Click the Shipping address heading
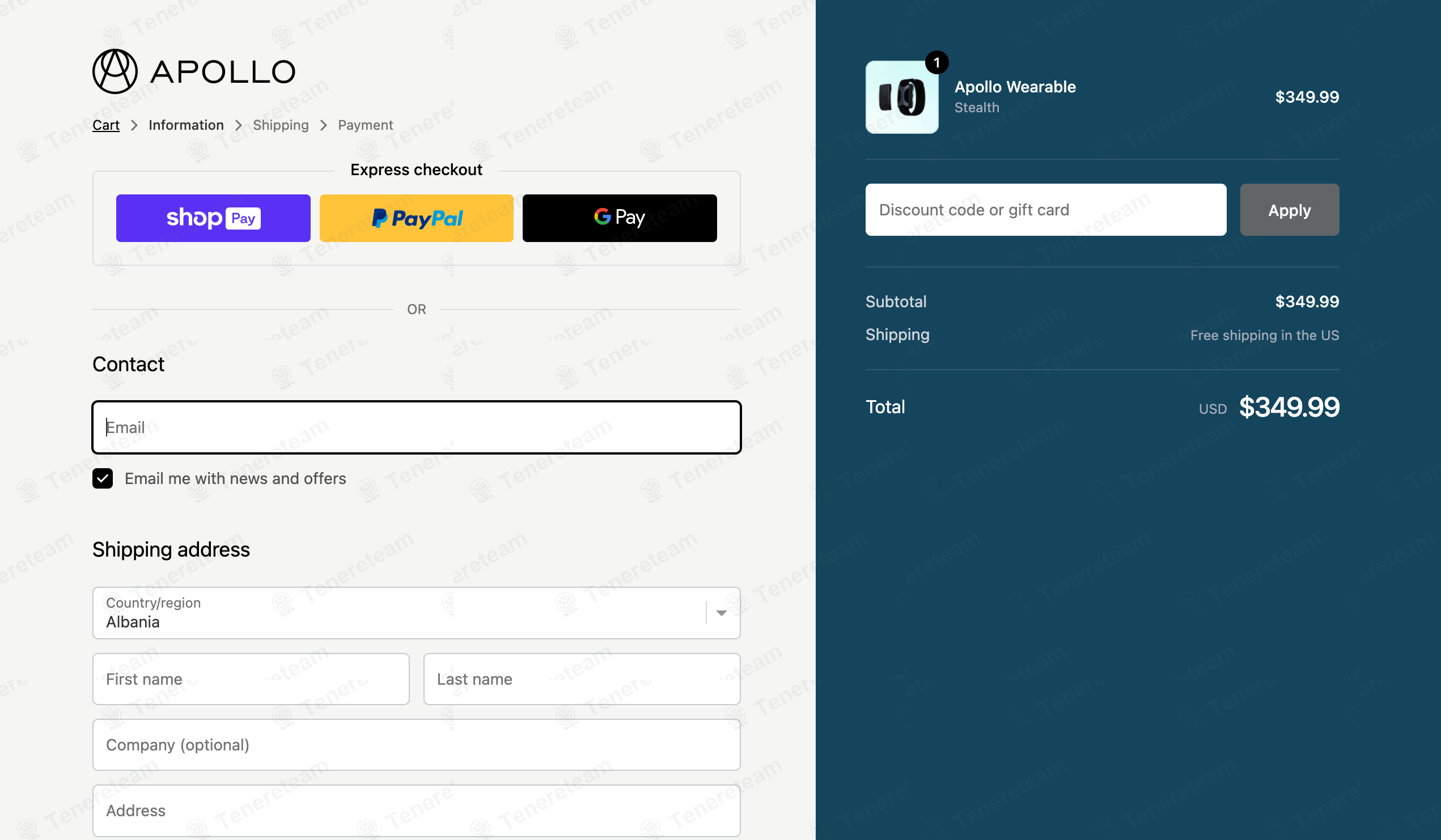Viewport: 1441px width, 840px height. (x=171, y=550)
